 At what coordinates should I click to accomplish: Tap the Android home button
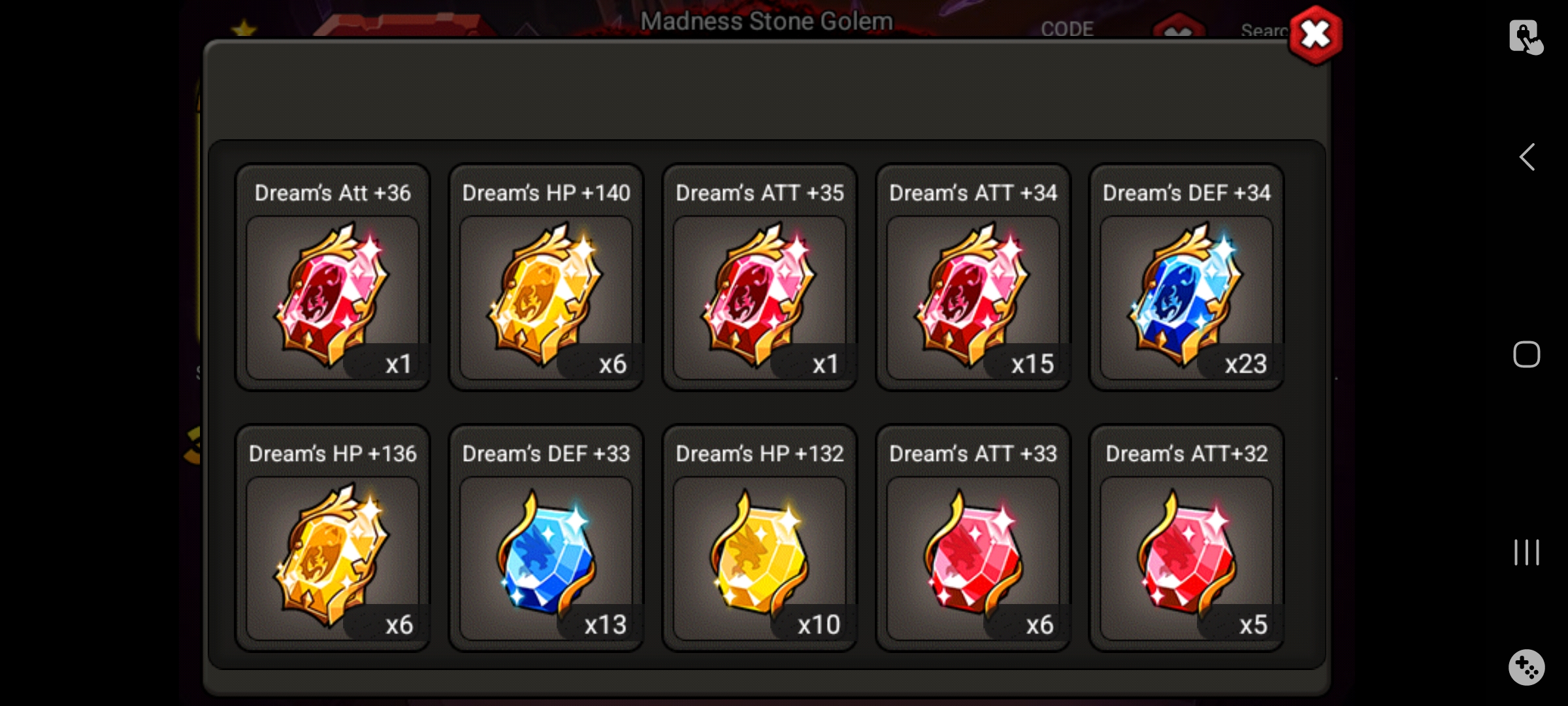(1527, 354)
